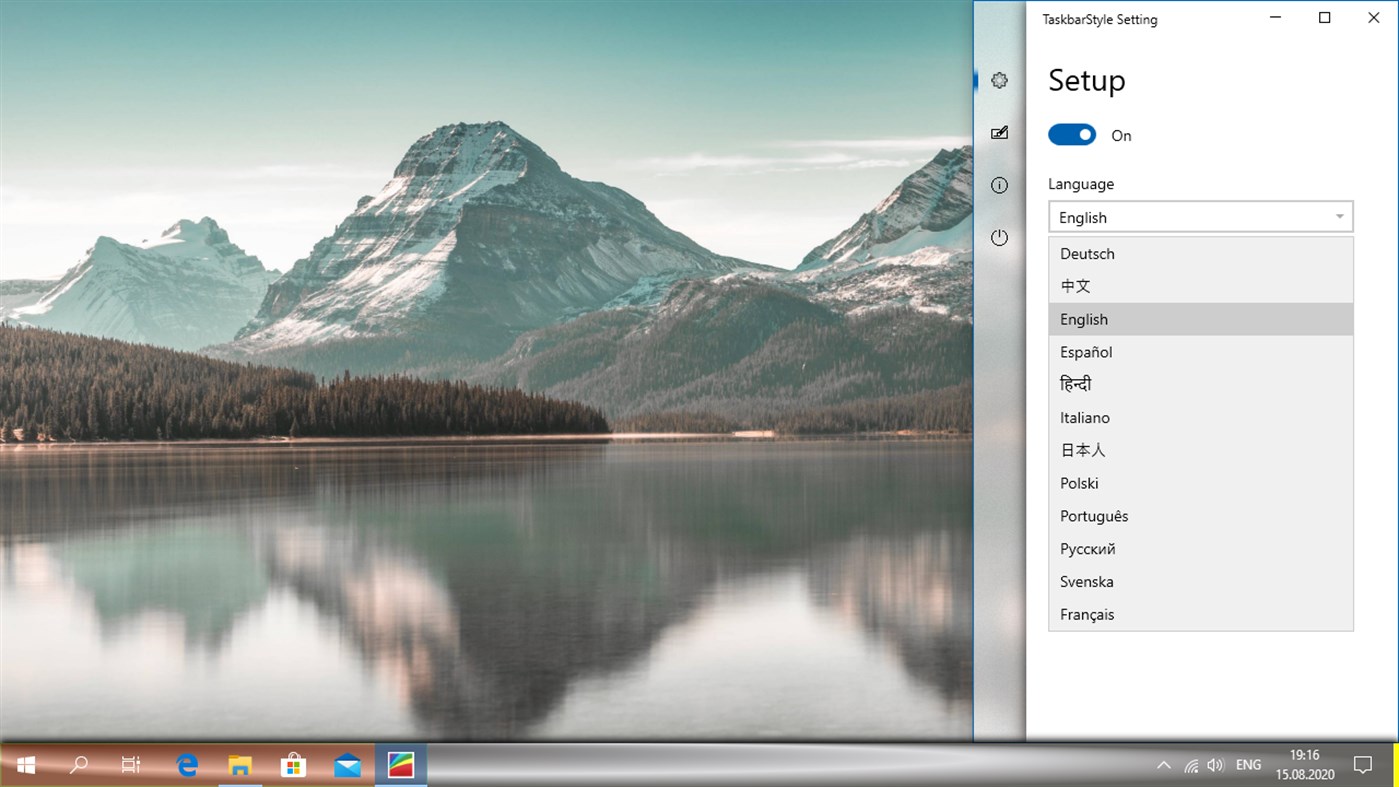Launch Microsoft Edge from the taskbar
Screen dimensions: 1399x787
186,765
